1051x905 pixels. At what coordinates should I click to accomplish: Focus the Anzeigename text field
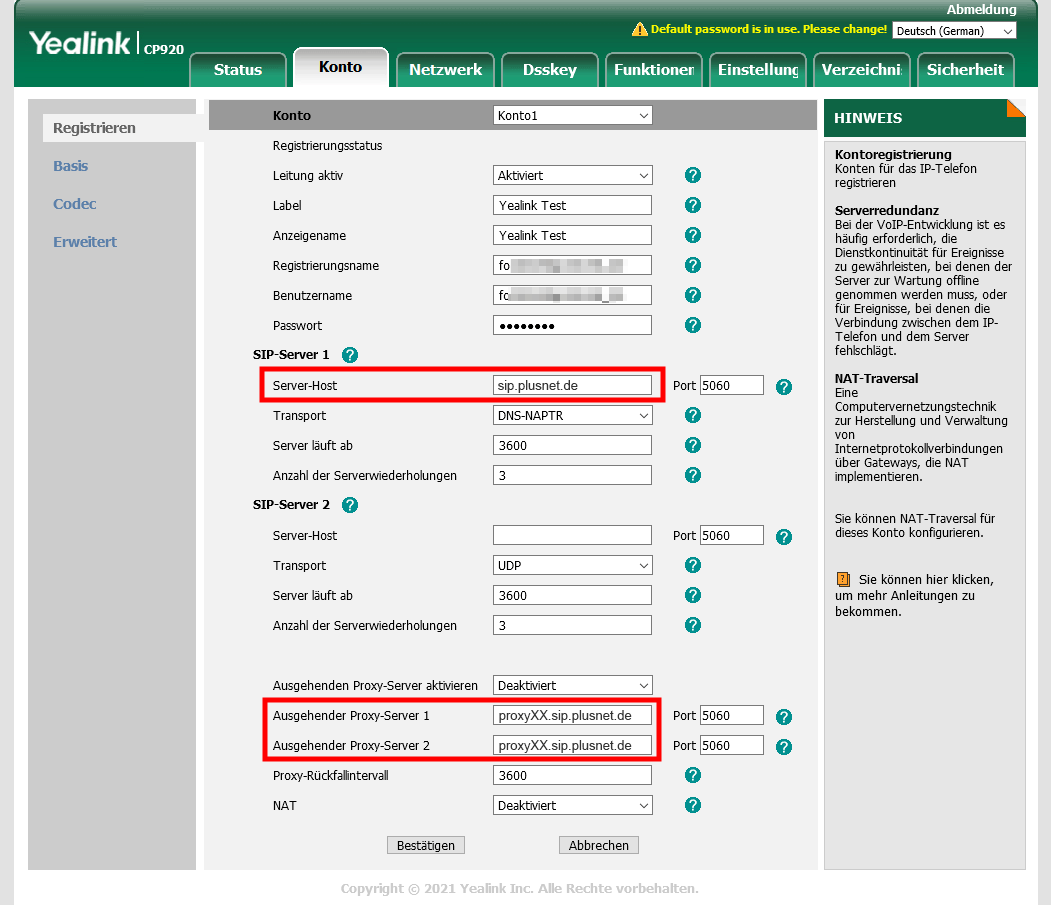(x=572, y=235)
